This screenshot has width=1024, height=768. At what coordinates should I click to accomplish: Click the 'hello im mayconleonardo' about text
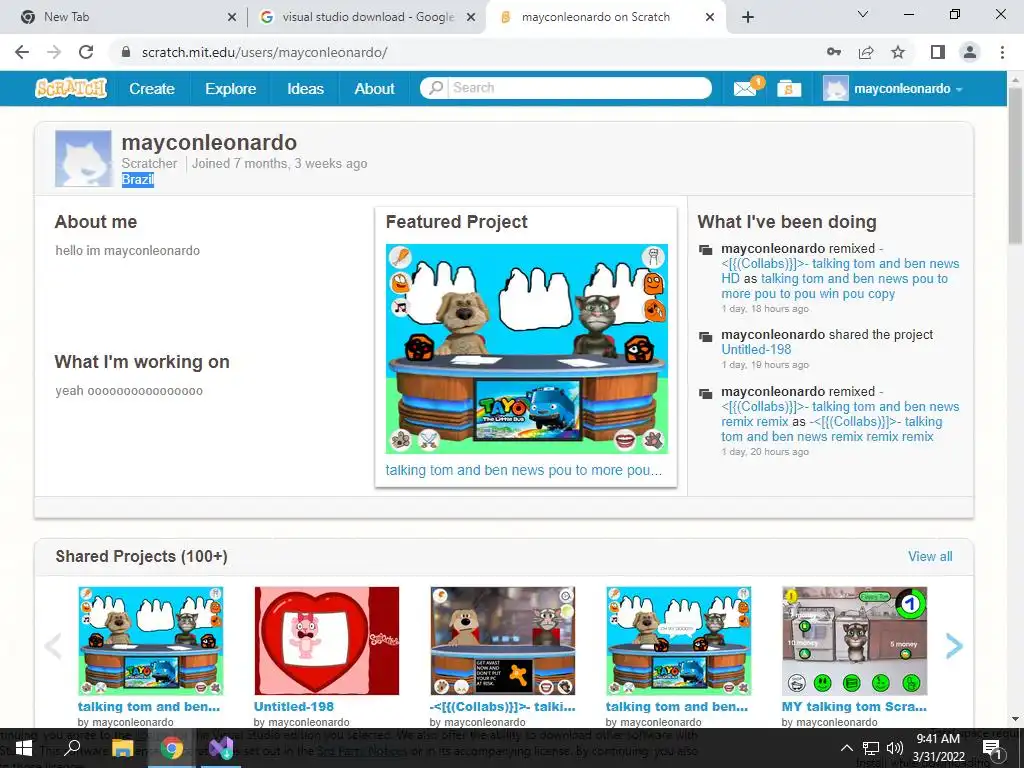pos(128,251)
